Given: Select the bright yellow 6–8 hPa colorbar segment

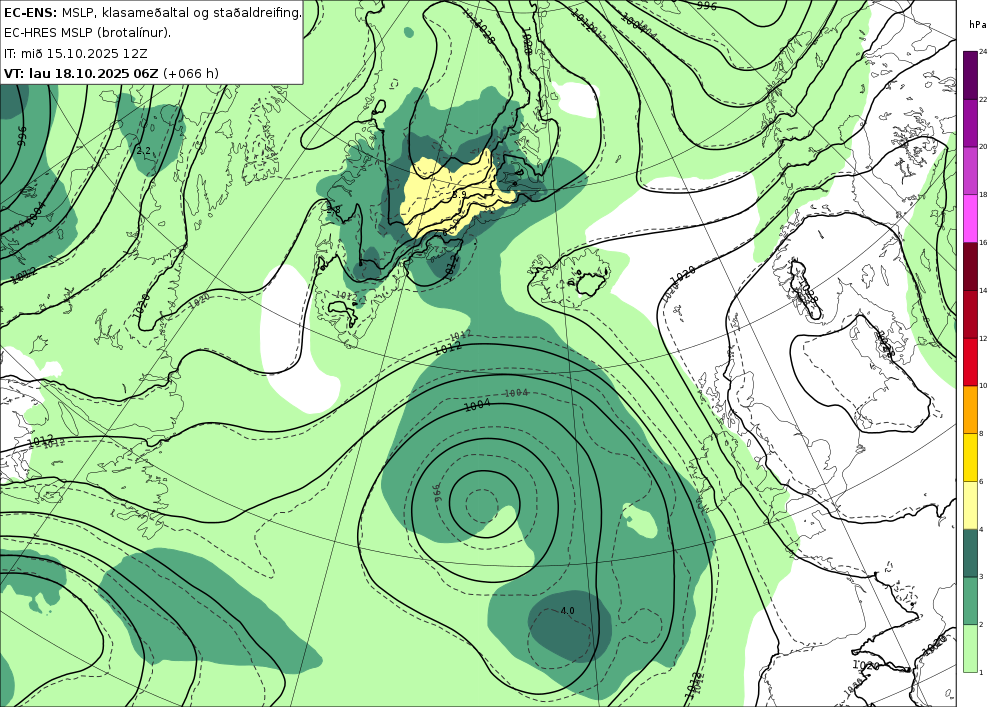Looking at the screenshot, I should coord(971,456).
